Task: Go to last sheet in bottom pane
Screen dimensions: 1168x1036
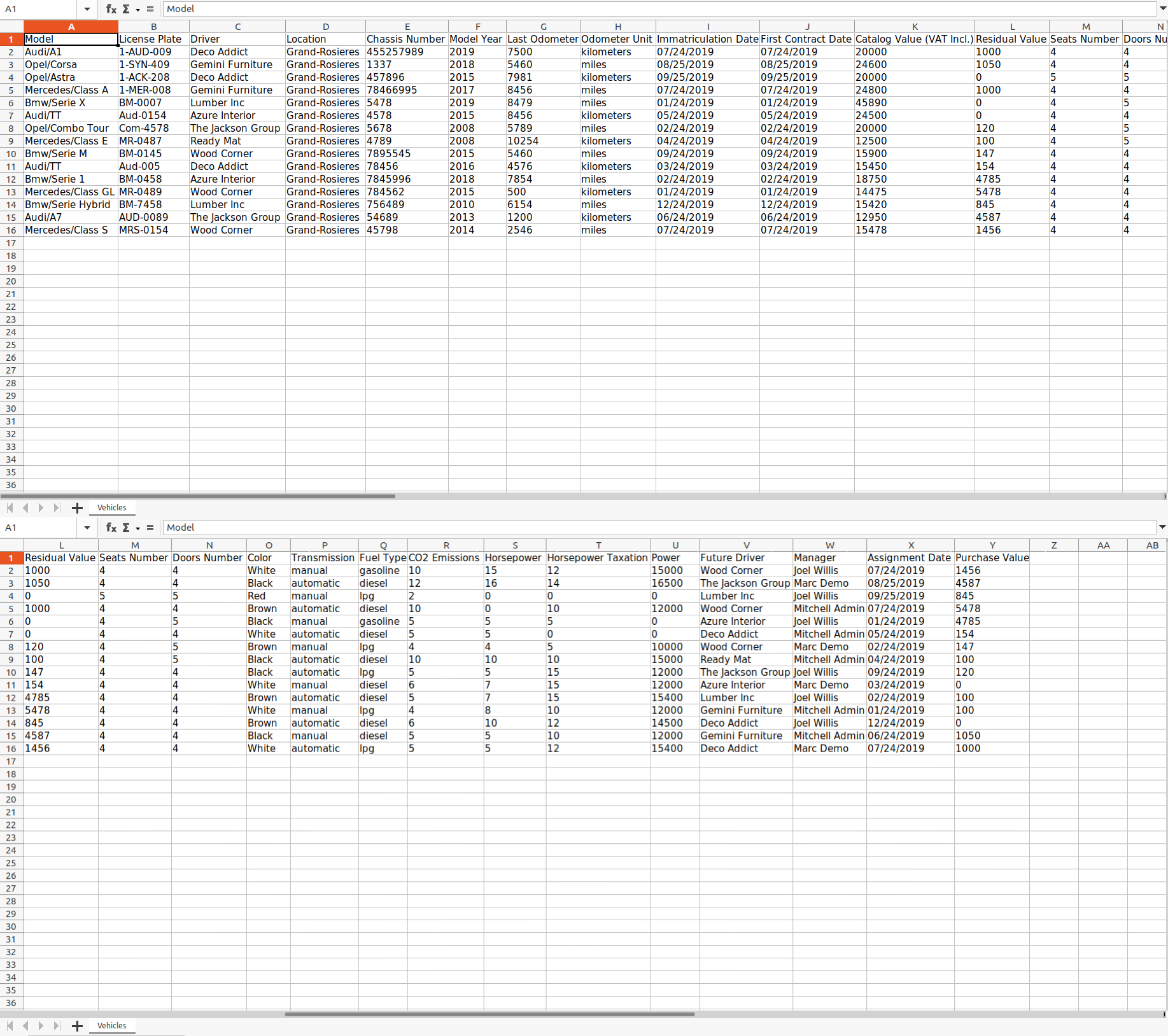Action: 56,1026
